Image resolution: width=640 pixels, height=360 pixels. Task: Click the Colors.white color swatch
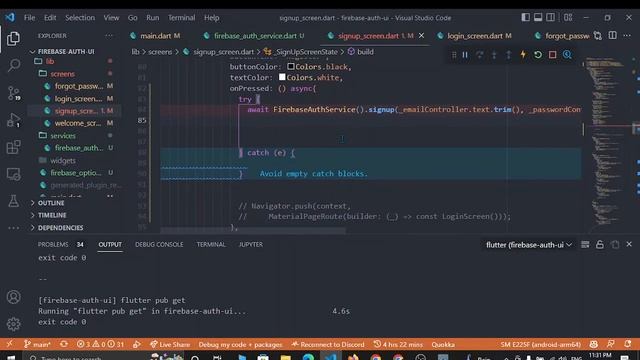point(282,77)
